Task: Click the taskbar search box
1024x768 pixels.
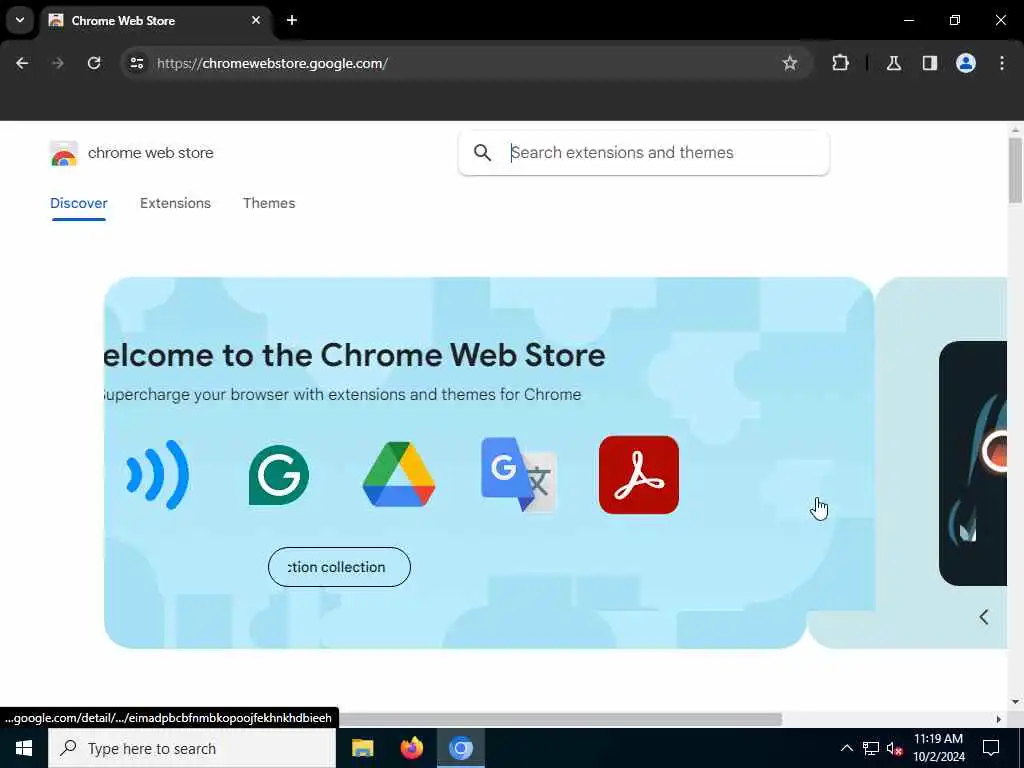Action: click(192, 748)
